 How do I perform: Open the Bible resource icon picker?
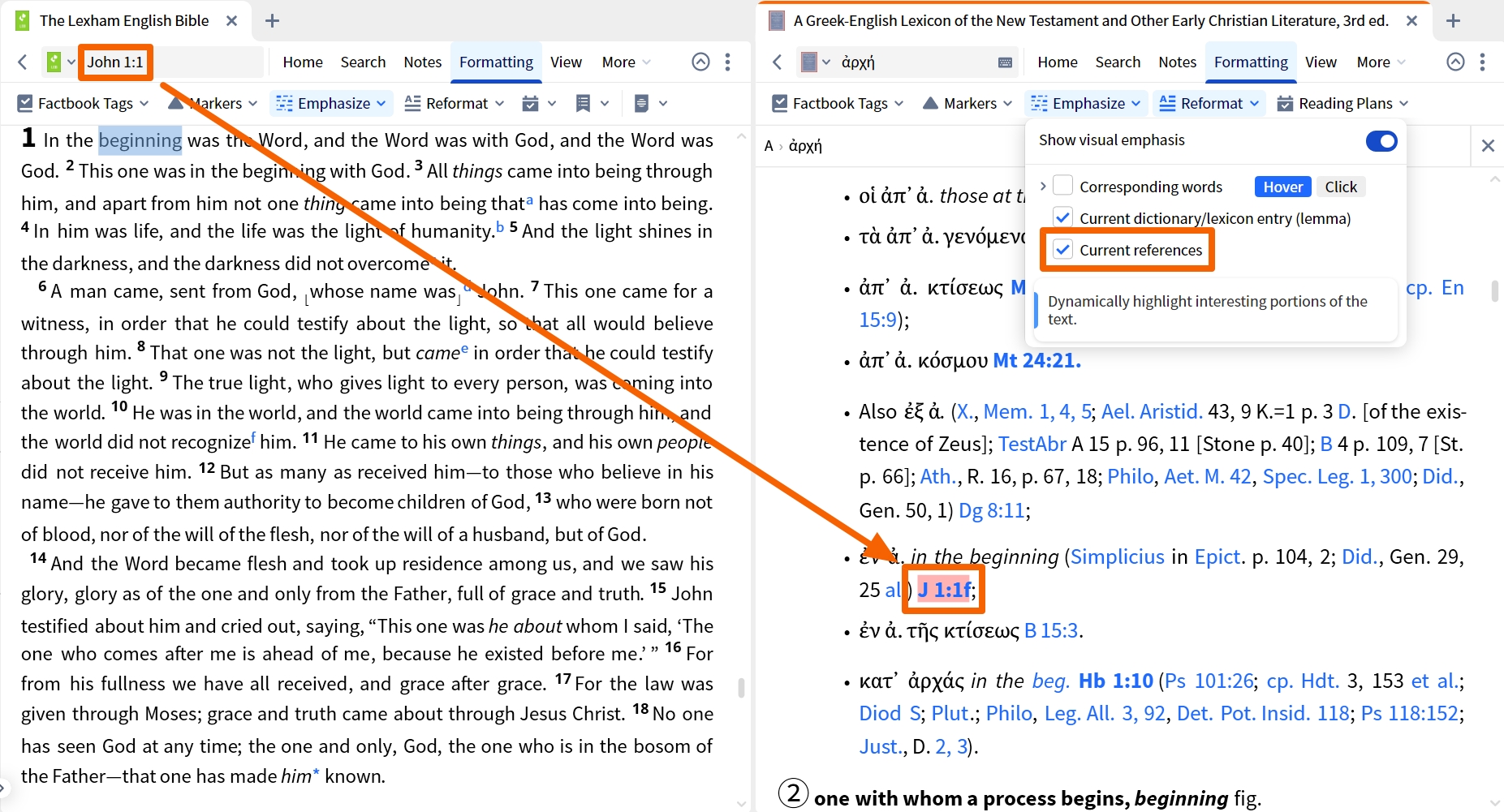[x=61, y=62]
